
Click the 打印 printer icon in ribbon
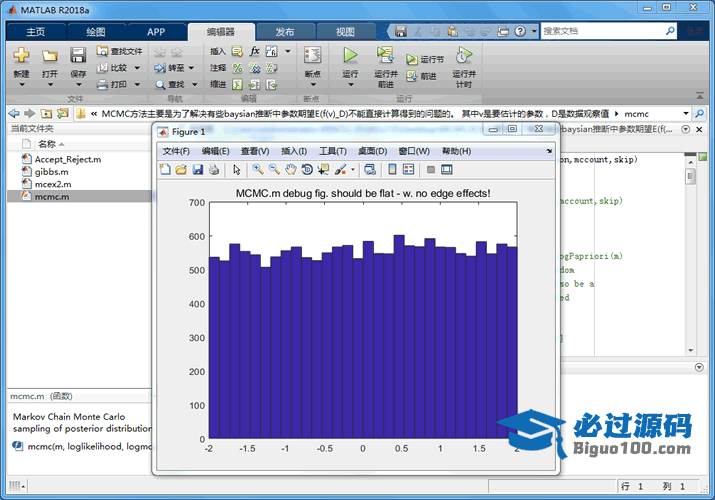(103, 84)
